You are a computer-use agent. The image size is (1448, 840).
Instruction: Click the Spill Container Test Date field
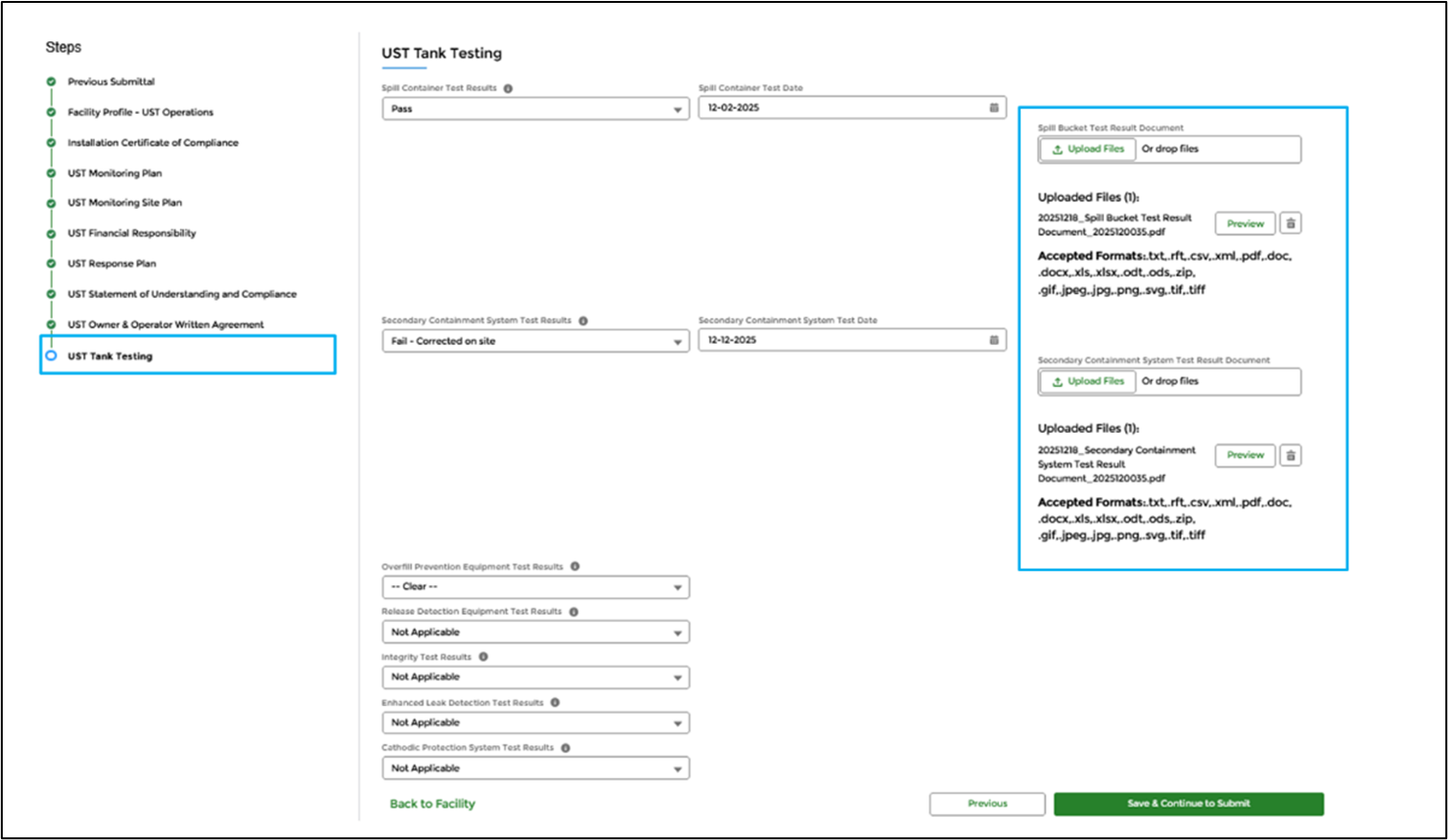(x=843, y=108)
